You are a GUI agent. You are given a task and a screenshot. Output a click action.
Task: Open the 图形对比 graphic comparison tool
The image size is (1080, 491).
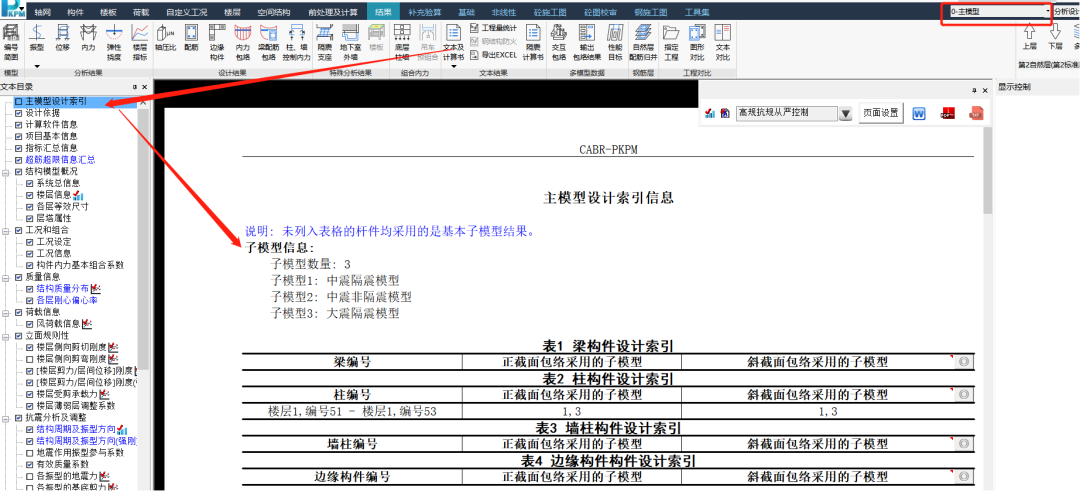click(697, 42)
